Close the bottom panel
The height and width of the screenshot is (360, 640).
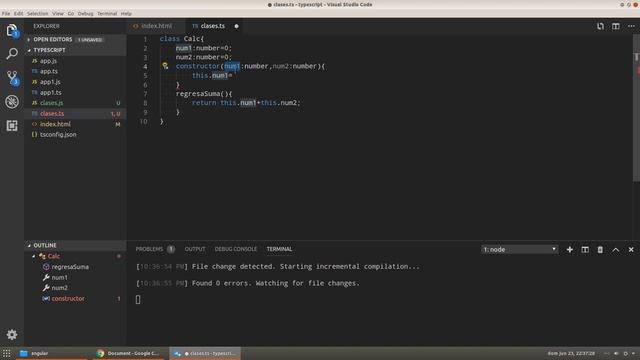(x=631, y=249)
